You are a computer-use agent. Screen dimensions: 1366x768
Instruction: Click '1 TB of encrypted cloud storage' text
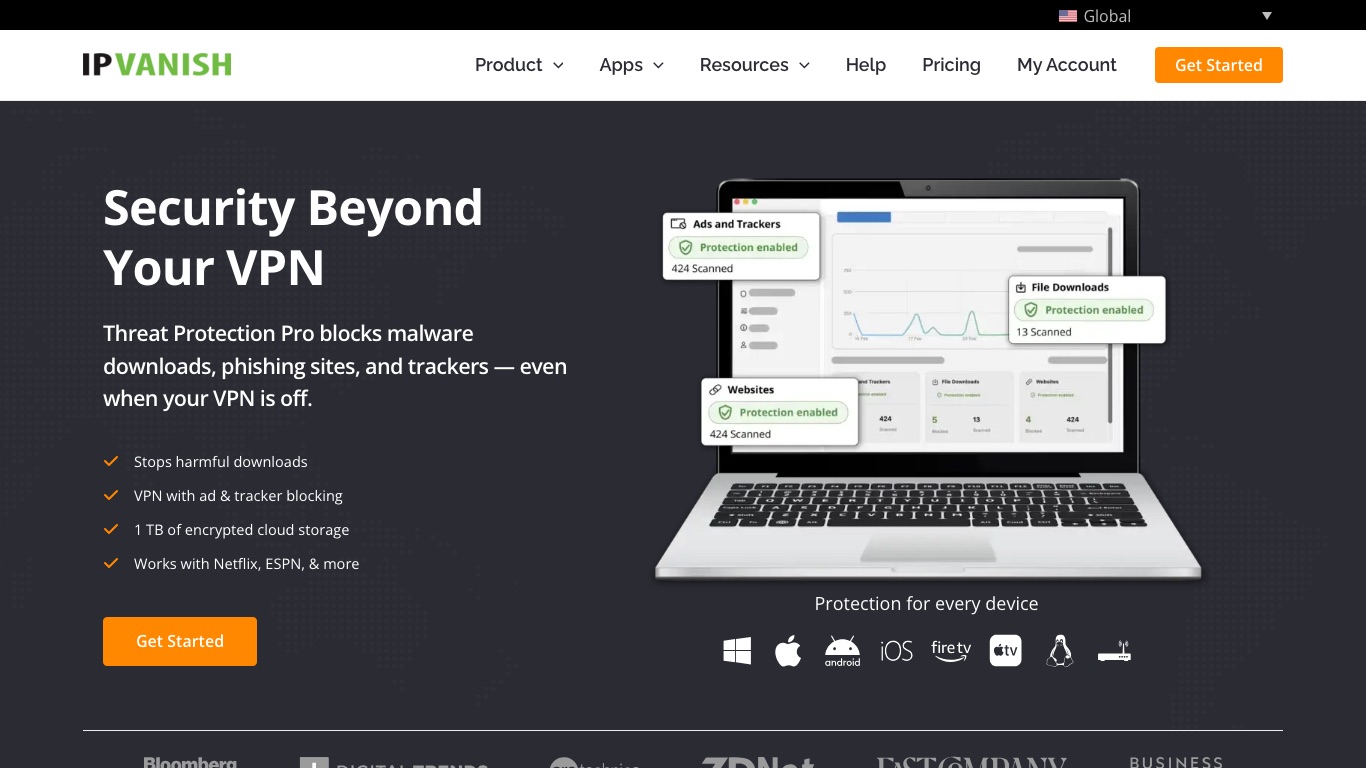tap(242, 530)
